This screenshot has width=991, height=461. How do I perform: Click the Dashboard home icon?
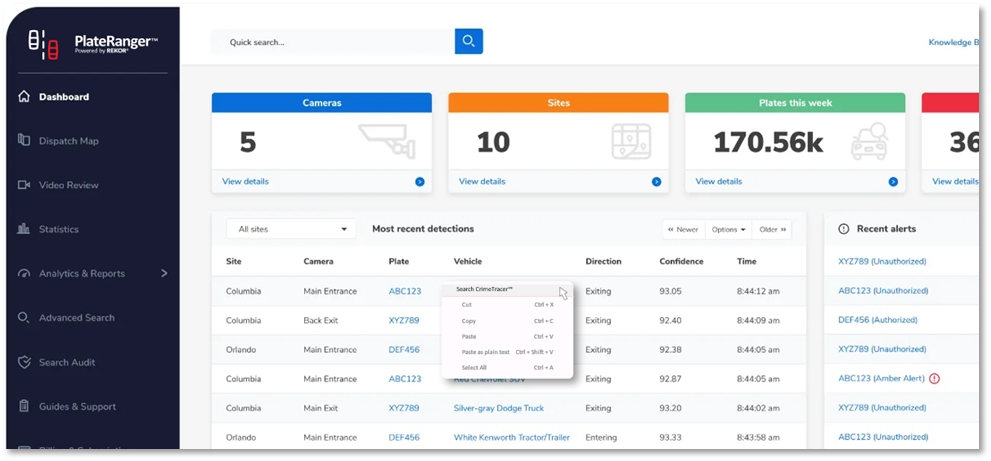[x=24, y=97]
